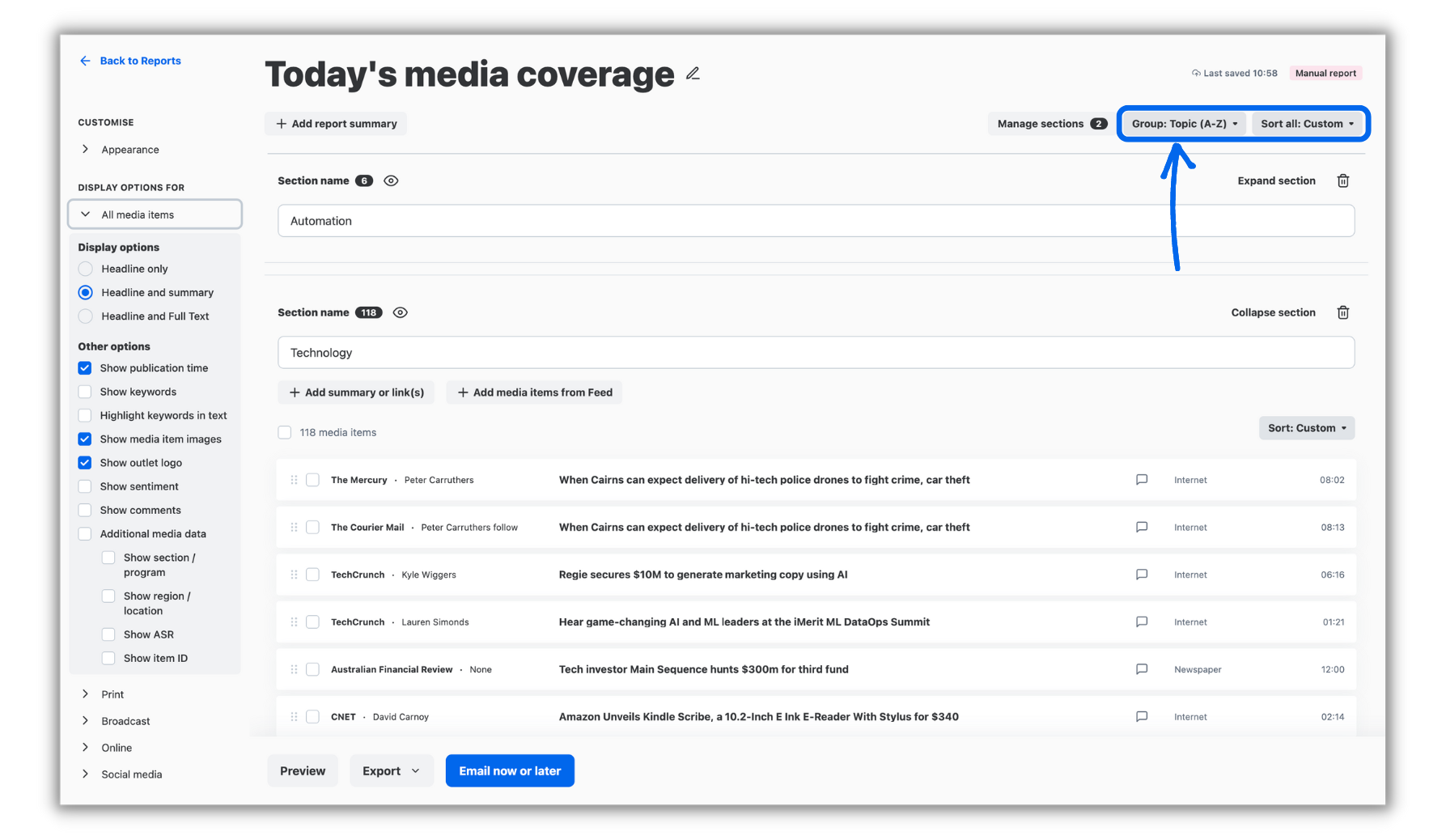Open Sort all: Custom dropdown
This screenshot has width=1446, height=840.
[1307, 124]
